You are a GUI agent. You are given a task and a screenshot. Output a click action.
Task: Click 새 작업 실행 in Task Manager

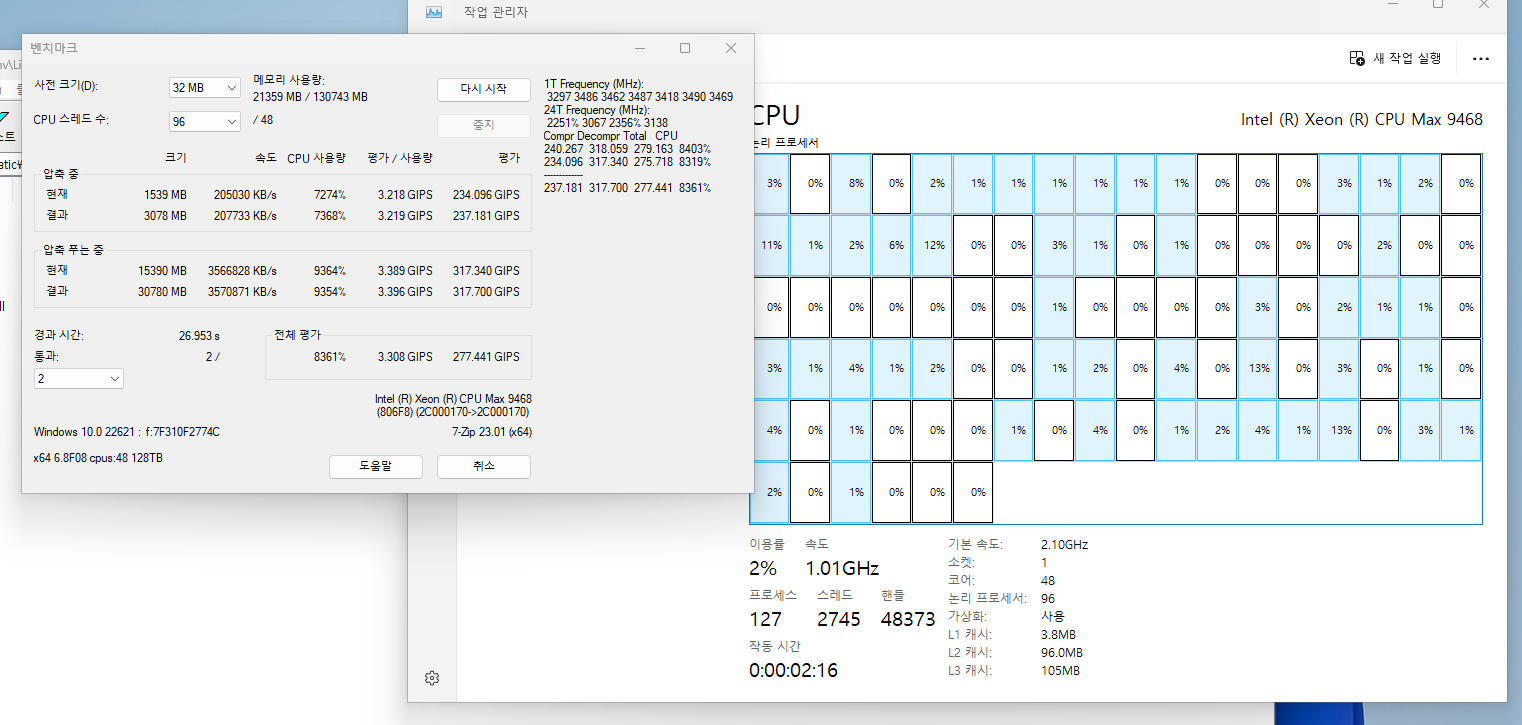(x=1395, y=58)
